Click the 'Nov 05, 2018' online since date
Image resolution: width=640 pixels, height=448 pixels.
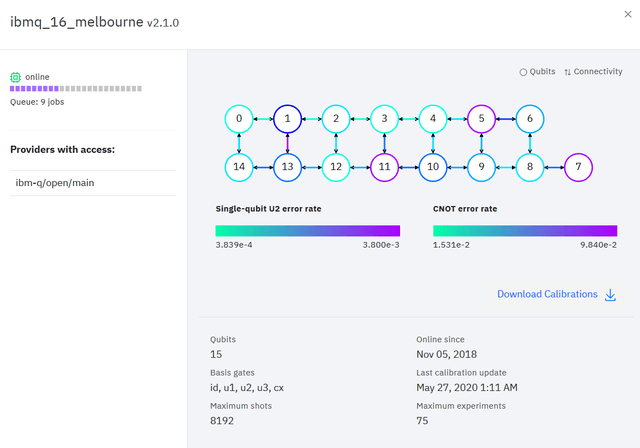447,354
